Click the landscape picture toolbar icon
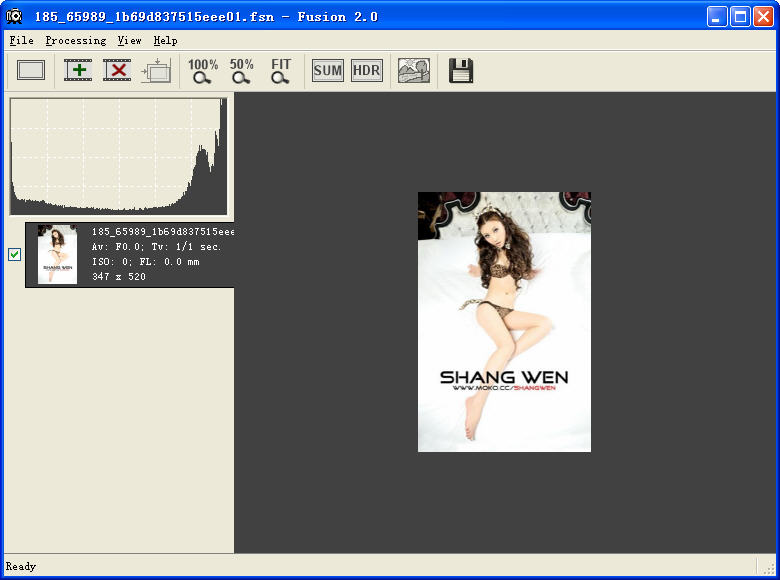780x580 pixels. point(413,70)
